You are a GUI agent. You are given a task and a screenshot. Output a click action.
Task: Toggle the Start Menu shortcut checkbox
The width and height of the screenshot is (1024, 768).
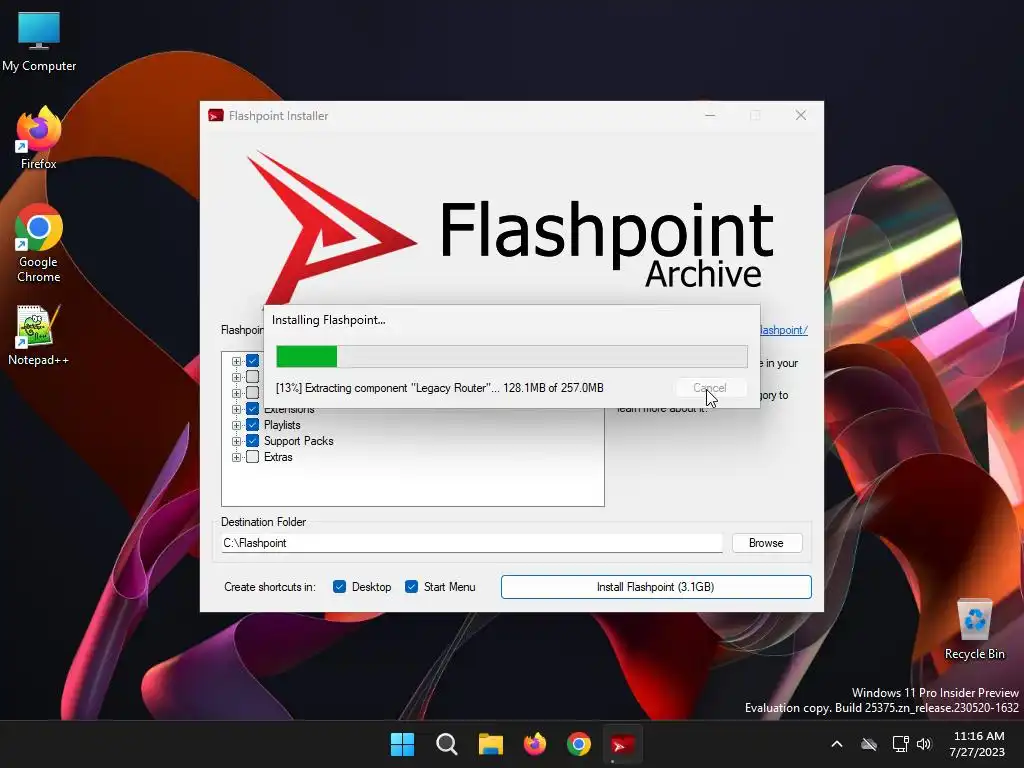pos(411,586)
